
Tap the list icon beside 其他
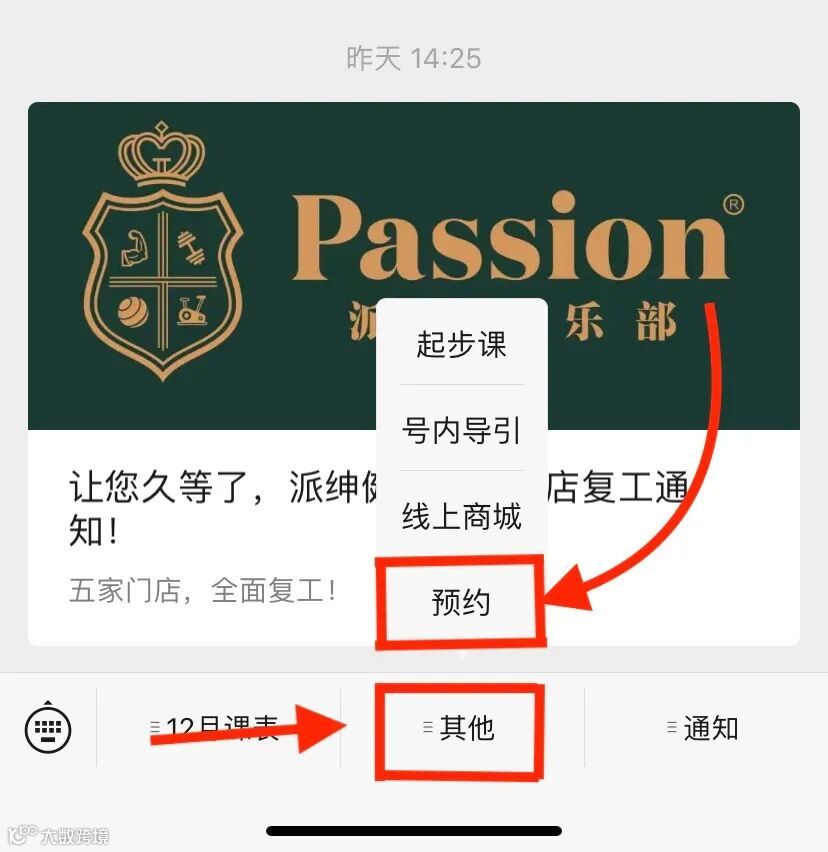click(x=428, y=726)
